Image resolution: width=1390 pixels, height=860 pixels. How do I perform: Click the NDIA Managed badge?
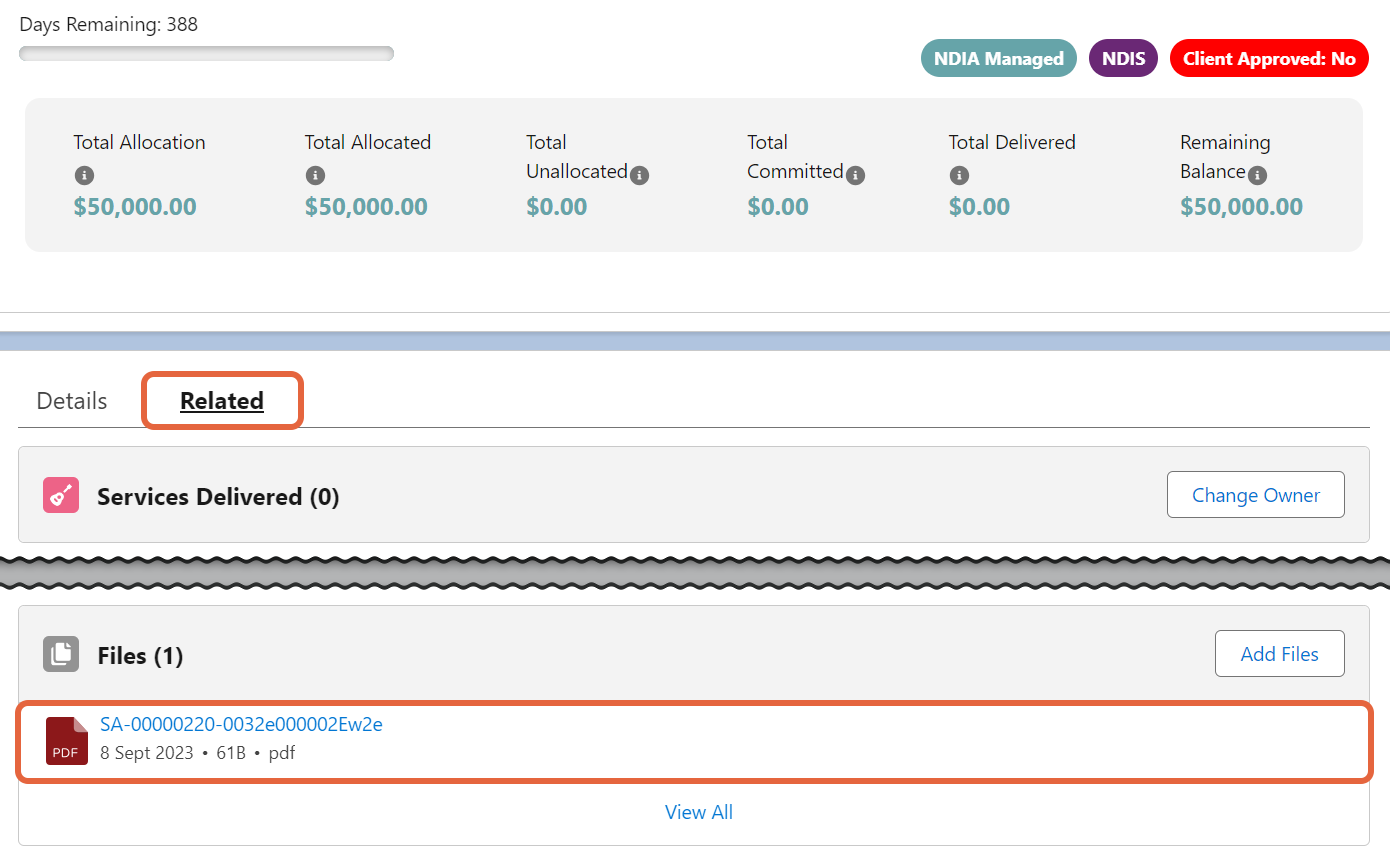coord(999,59)
